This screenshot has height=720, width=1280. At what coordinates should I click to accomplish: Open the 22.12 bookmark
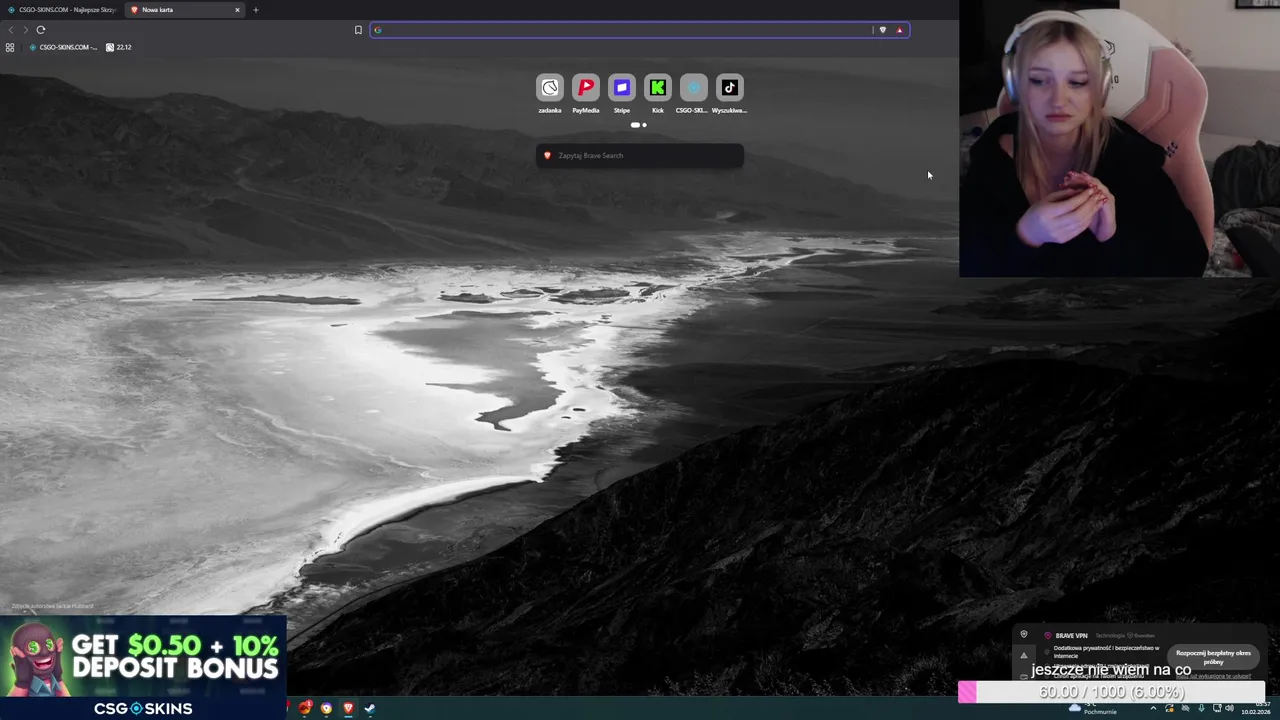click(x=118, y=47)
